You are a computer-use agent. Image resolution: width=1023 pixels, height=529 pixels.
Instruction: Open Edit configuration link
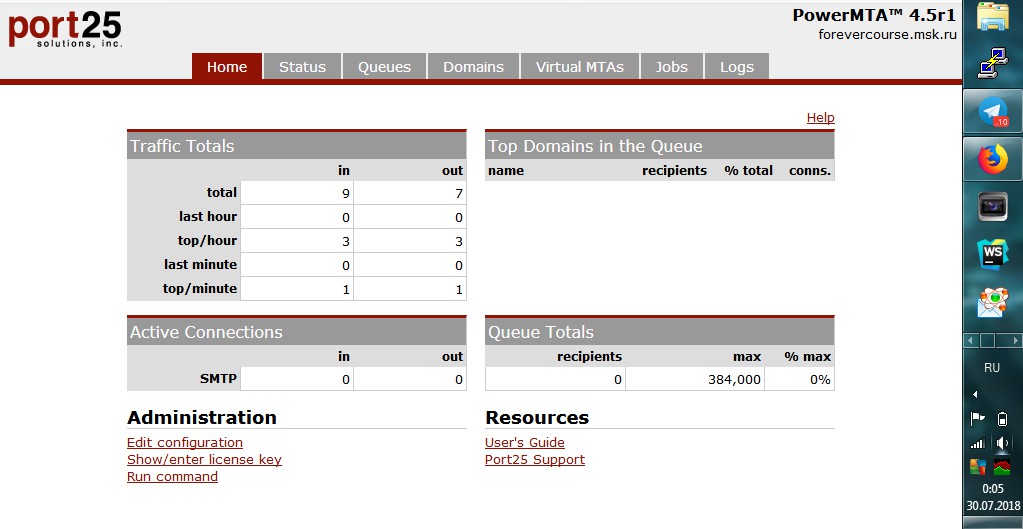coord(185,442)
